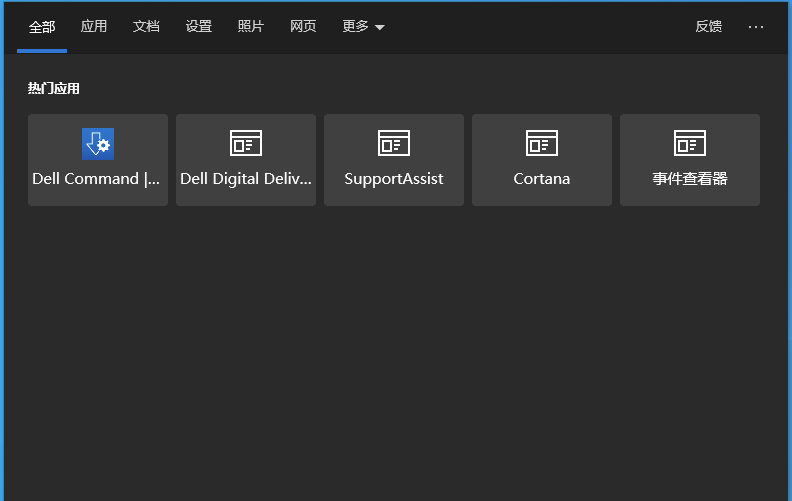Start the Cortana text label
This screenshot has width=792, height=501.
[x=542, y=179]
